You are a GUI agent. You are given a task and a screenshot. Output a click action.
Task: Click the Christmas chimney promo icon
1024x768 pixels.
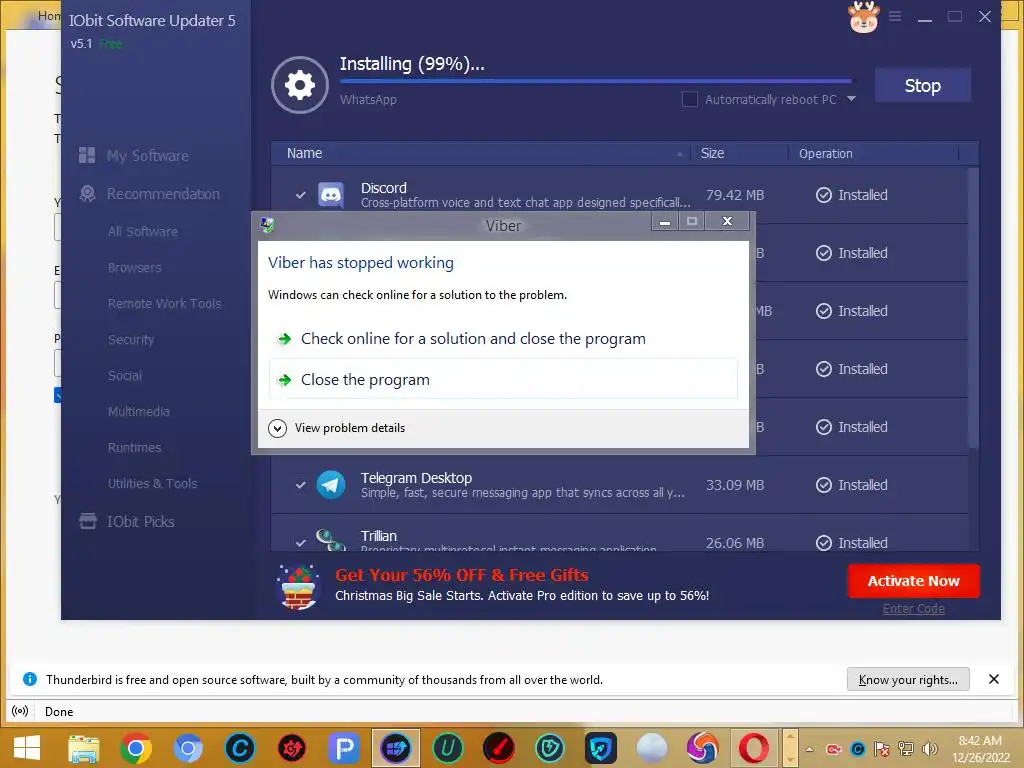pyautogui.click(x=298, y=586)
